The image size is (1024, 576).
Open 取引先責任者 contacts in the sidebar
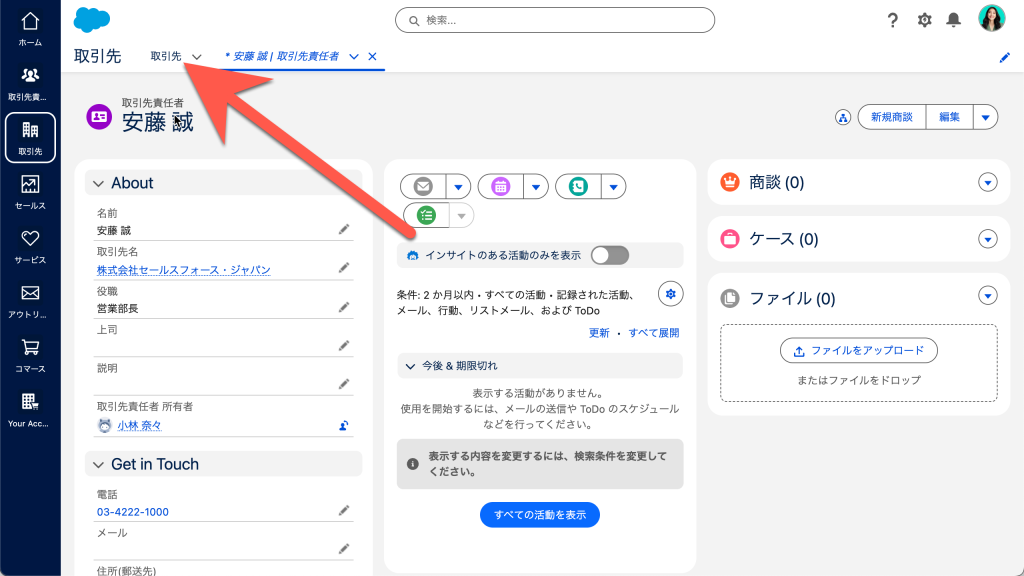tap(30, 84)
